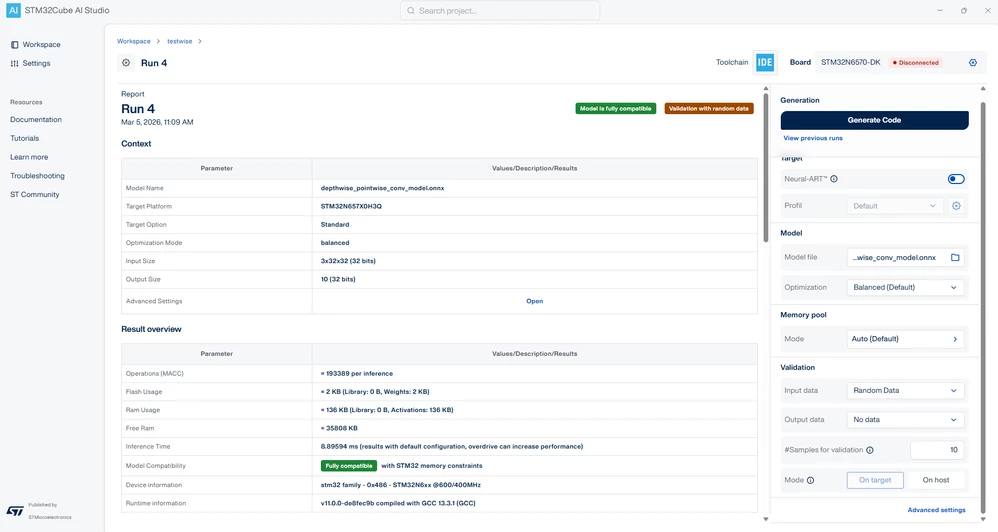Click the Model is fully compatible badge
Viewport: 998px width, 532px height.
(615, 109)
